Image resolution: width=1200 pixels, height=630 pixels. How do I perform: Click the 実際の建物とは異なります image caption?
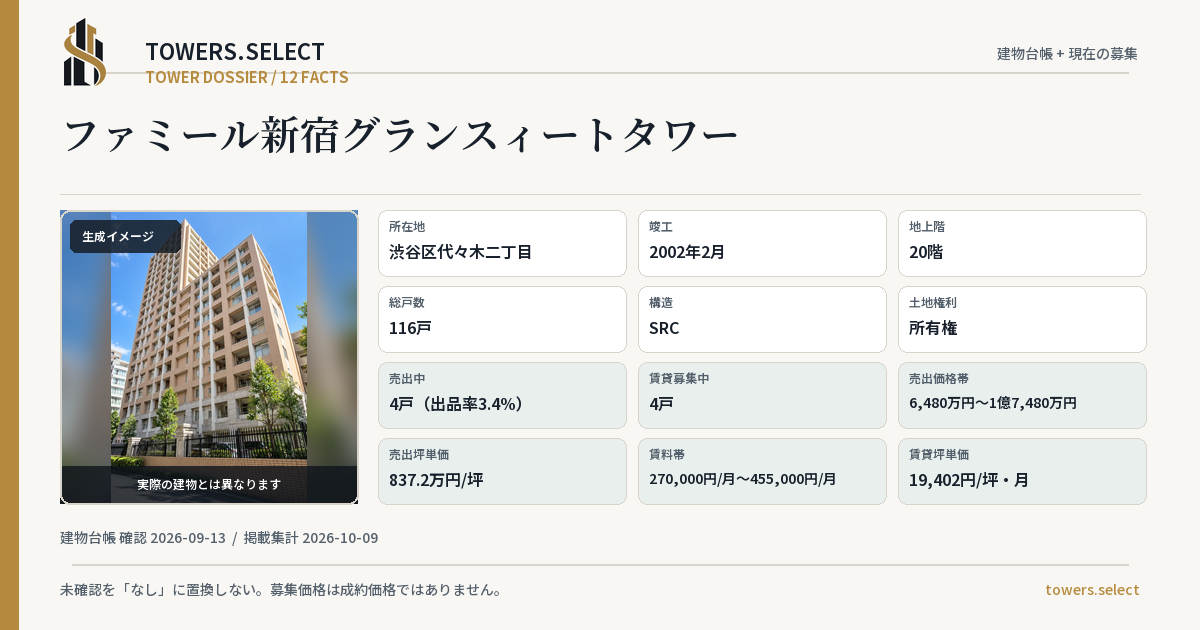point(209,484)
